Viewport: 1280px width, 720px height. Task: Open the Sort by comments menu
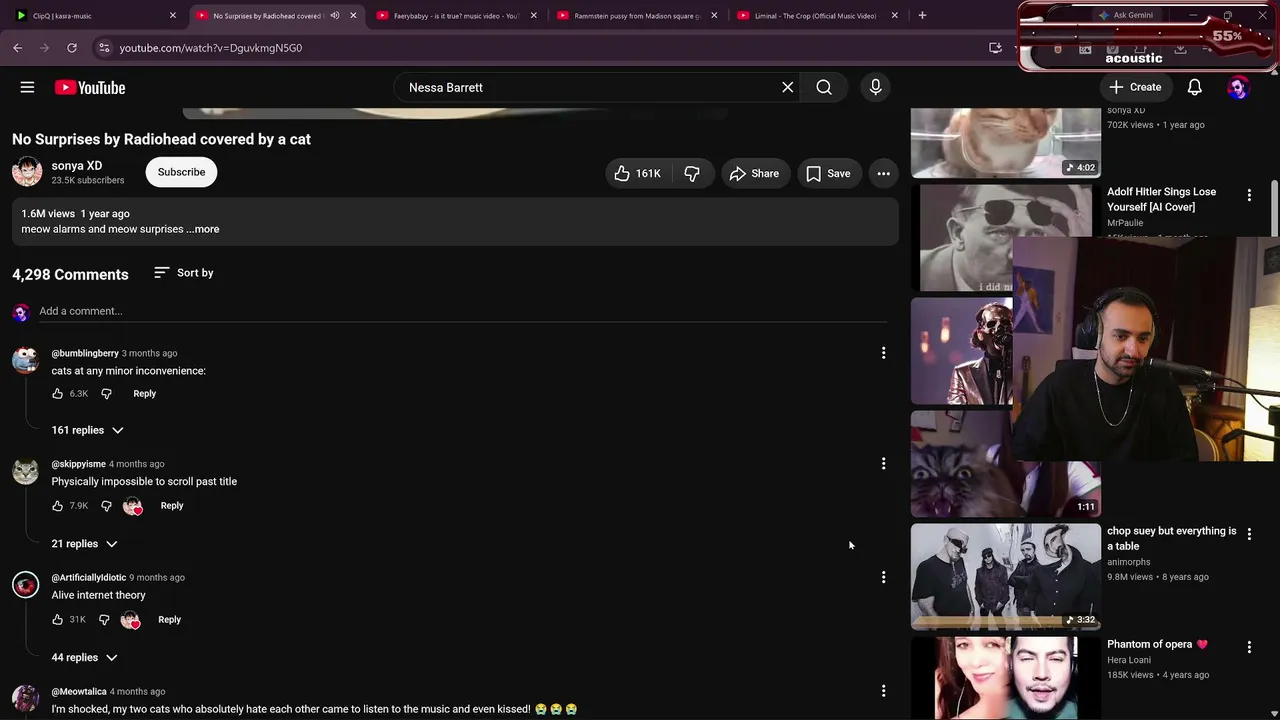(x=184, y=273)
